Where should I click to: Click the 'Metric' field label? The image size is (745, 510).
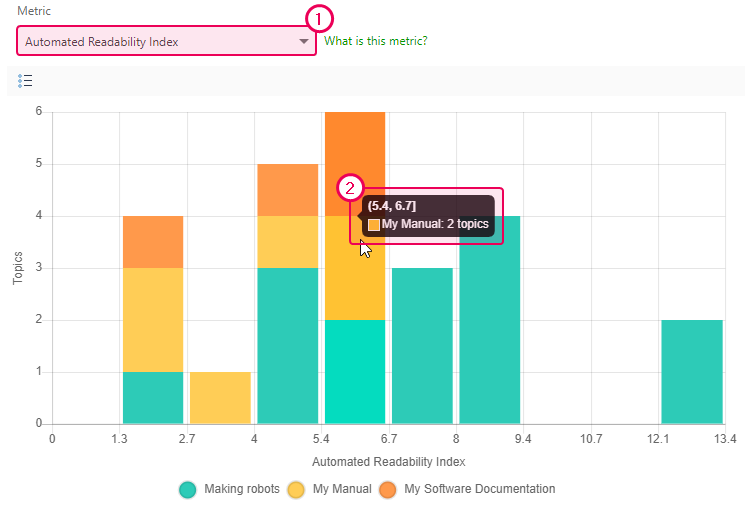[x=34, y=11]
